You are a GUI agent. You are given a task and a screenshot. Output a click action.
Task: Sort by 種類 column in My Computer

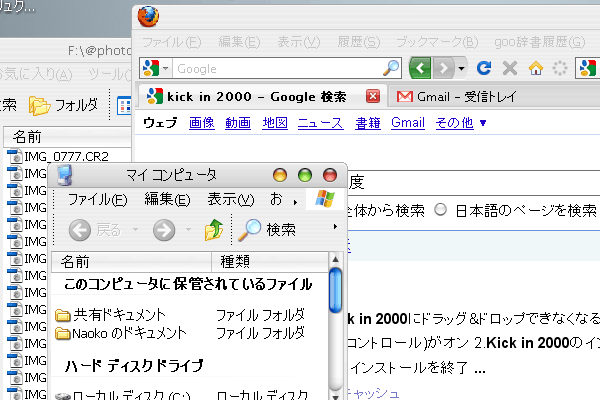(x=270, y=262)
